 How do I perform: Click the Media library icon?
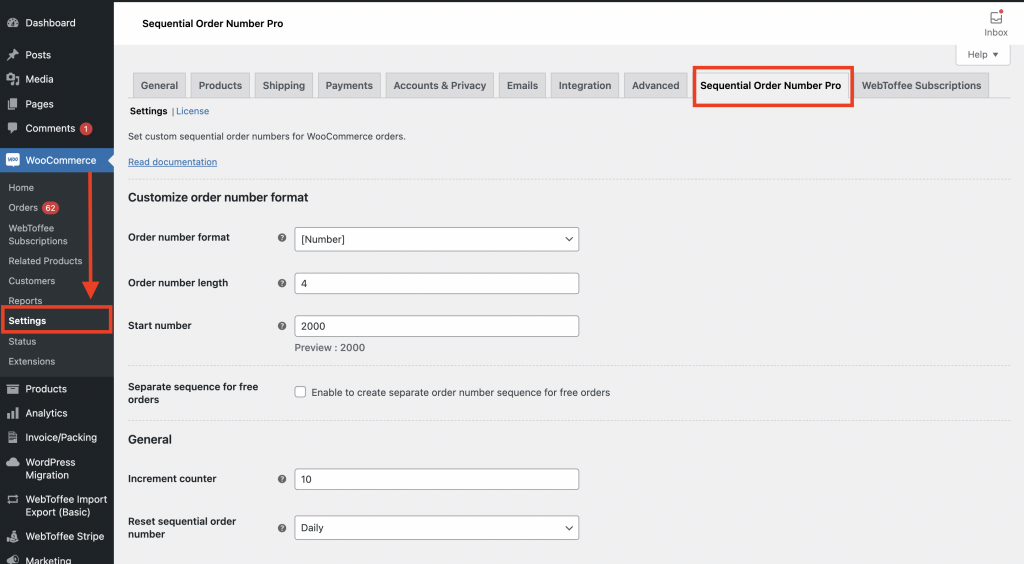point(12,79)
